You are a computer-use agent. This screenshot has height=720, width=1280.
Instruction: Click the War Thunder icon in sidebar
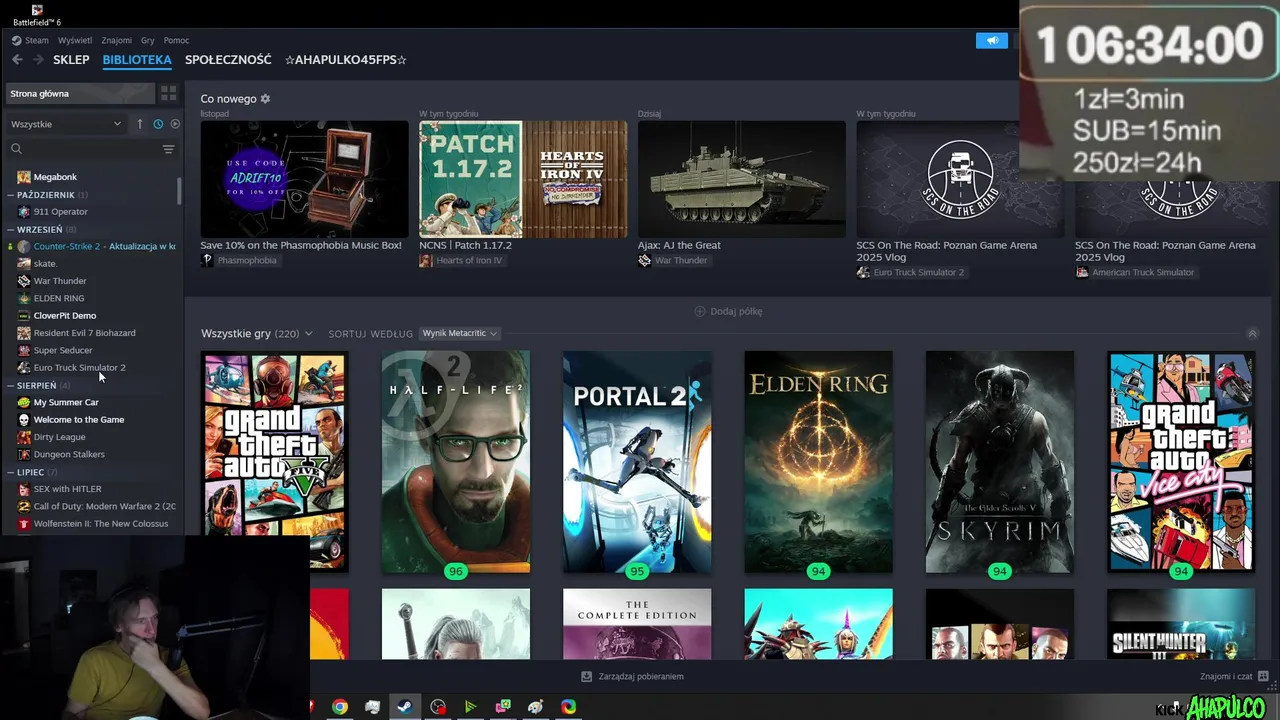click(24, 281)
